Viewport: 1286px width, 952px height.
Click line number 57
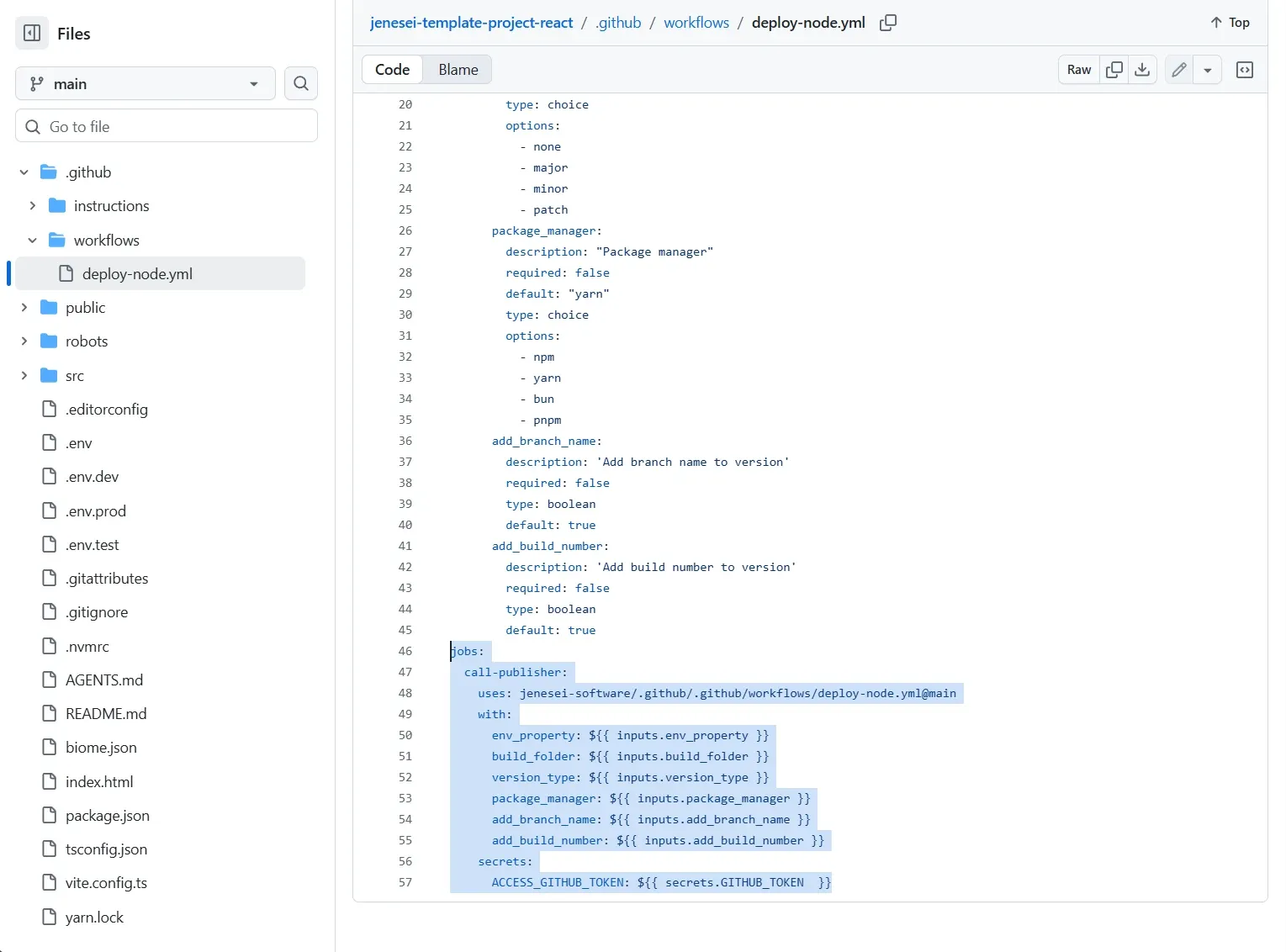point(405,882)
